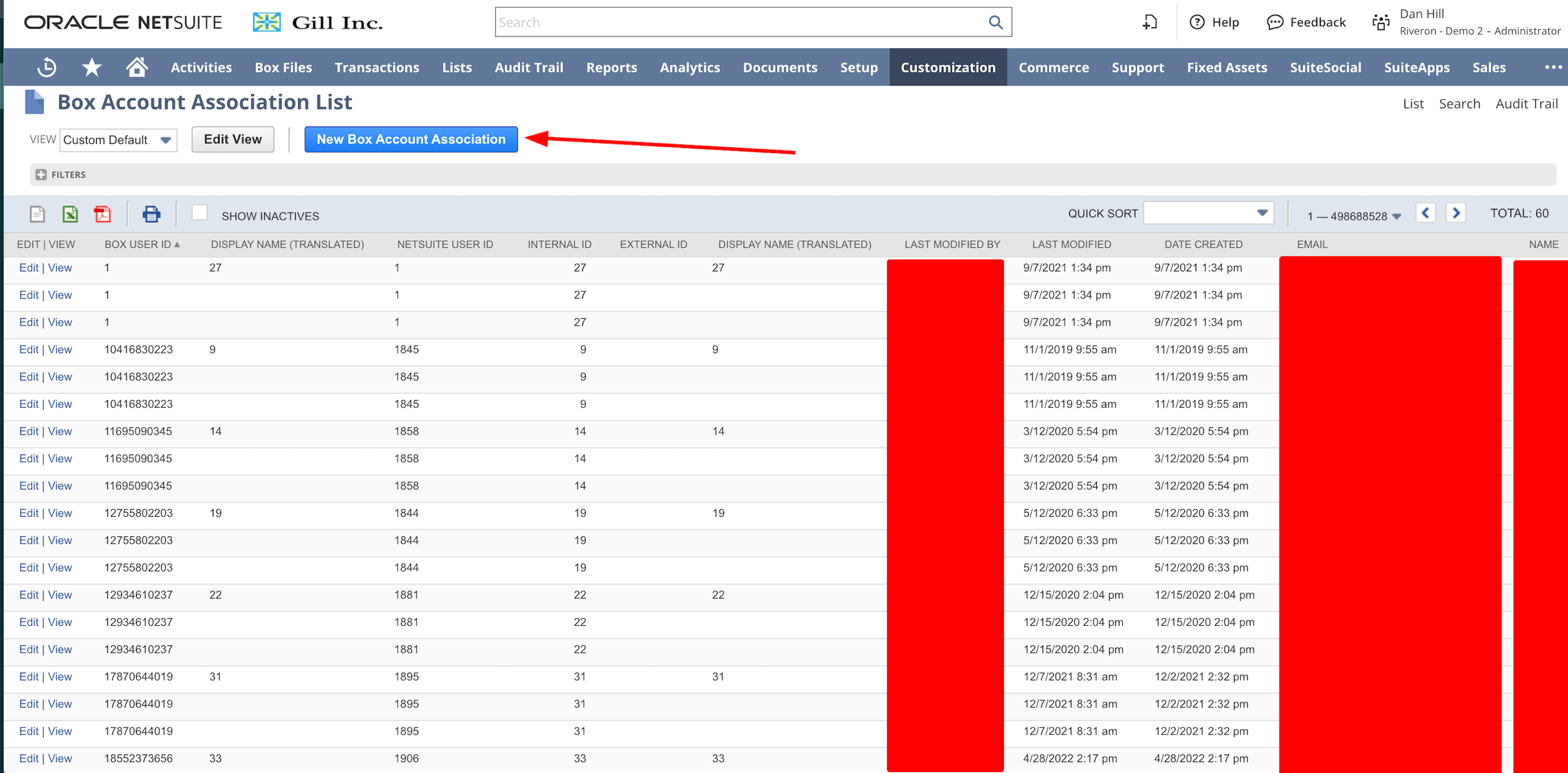
Task: Go to Home via house icon
Action: point(136,67)
